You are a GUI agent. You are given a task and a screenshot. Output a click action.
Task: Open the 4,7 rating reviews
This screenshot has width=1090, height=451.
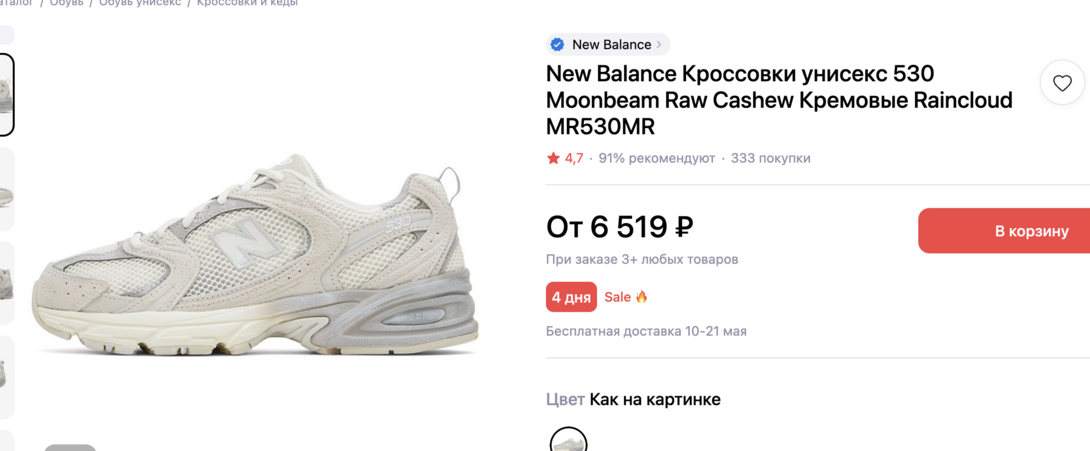574,158
